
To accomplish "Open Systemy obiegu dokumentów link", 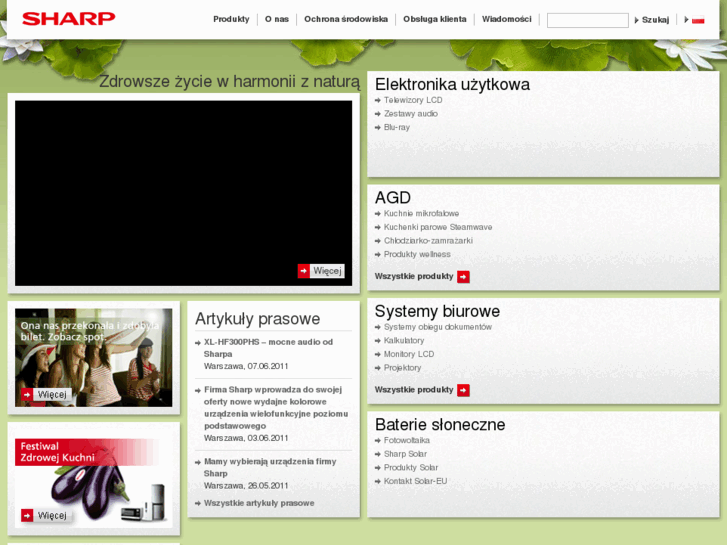I will [438, 327].
